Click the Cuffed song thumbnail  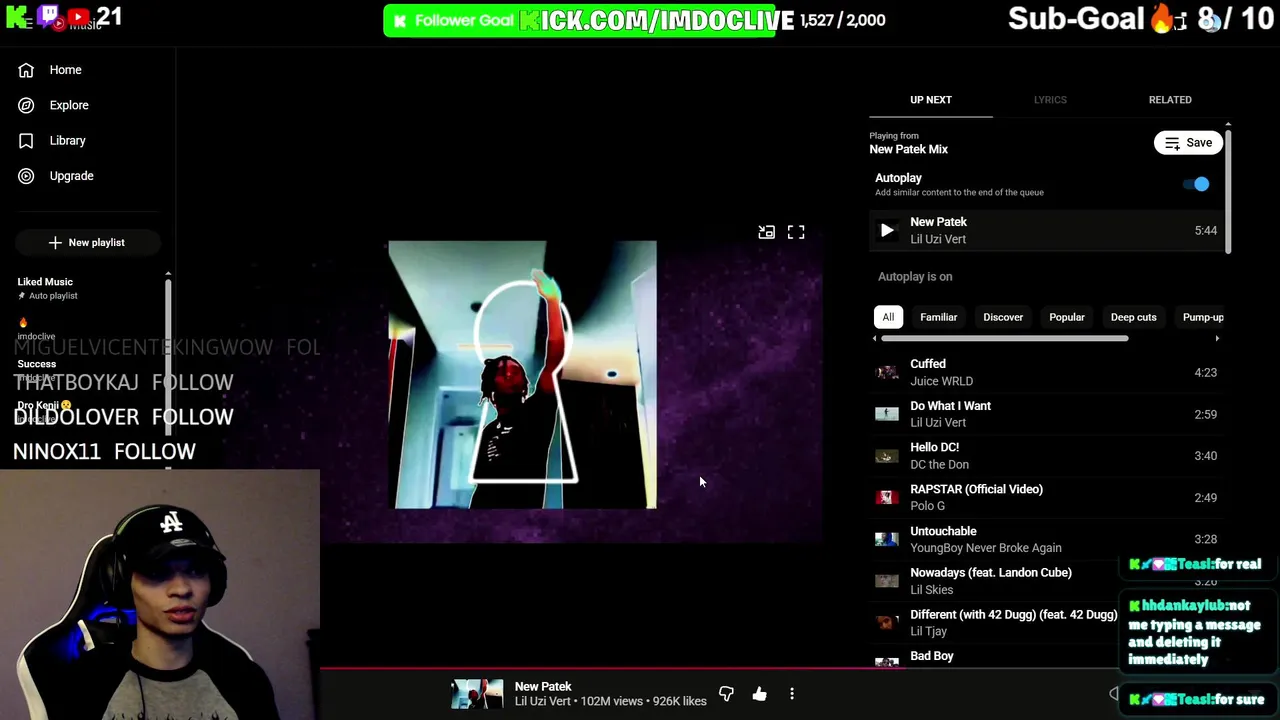[887, 372]
